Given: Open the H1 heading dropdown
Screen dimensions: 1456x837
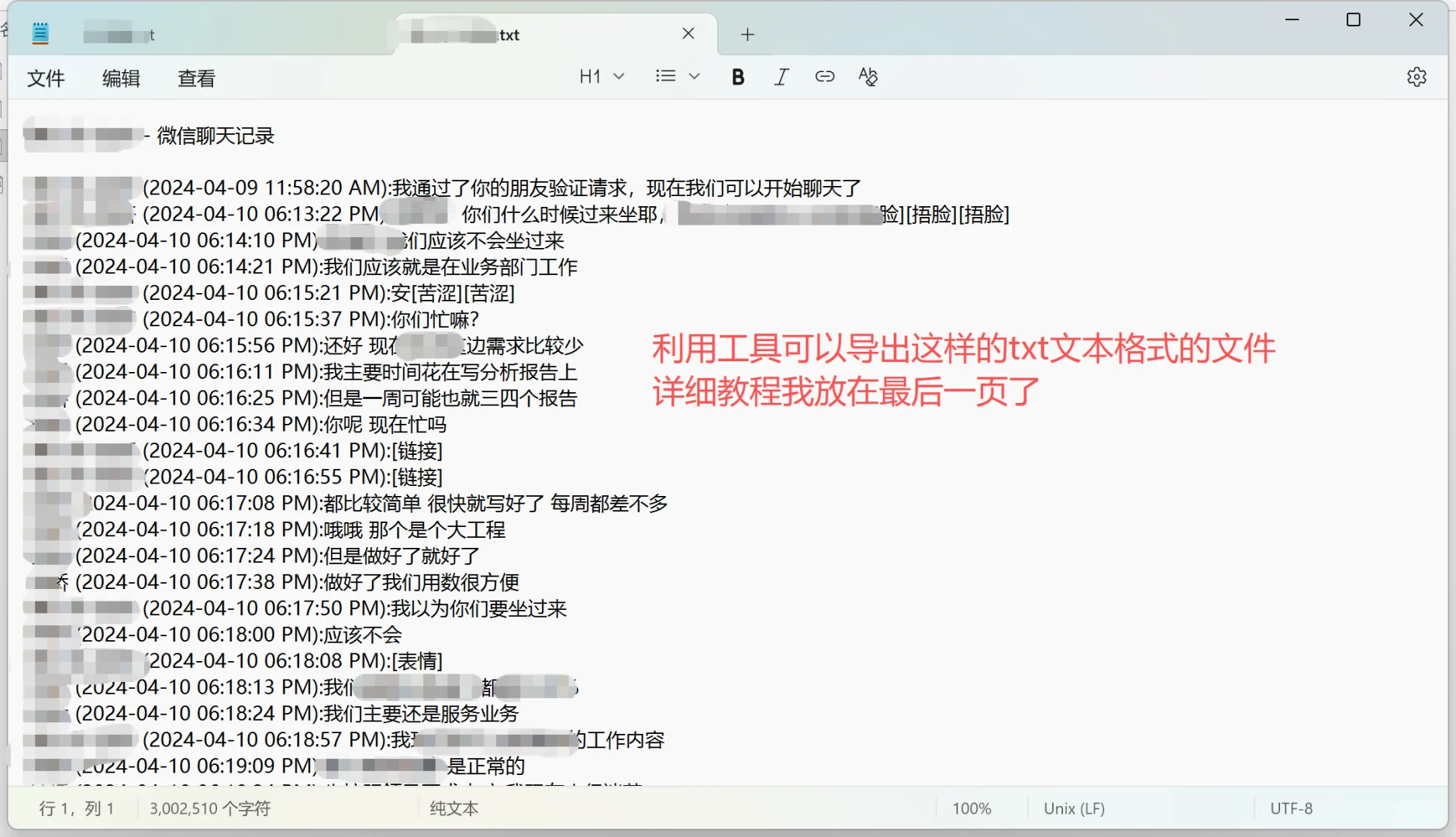Looking at the screenshot, I should 602,76.
